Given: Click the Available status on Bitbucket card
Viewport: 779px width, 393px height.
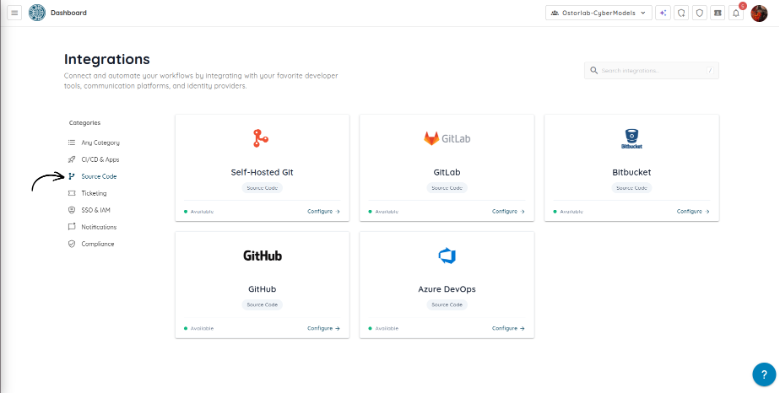Looking at the screenshot, I should click(568, 212).
